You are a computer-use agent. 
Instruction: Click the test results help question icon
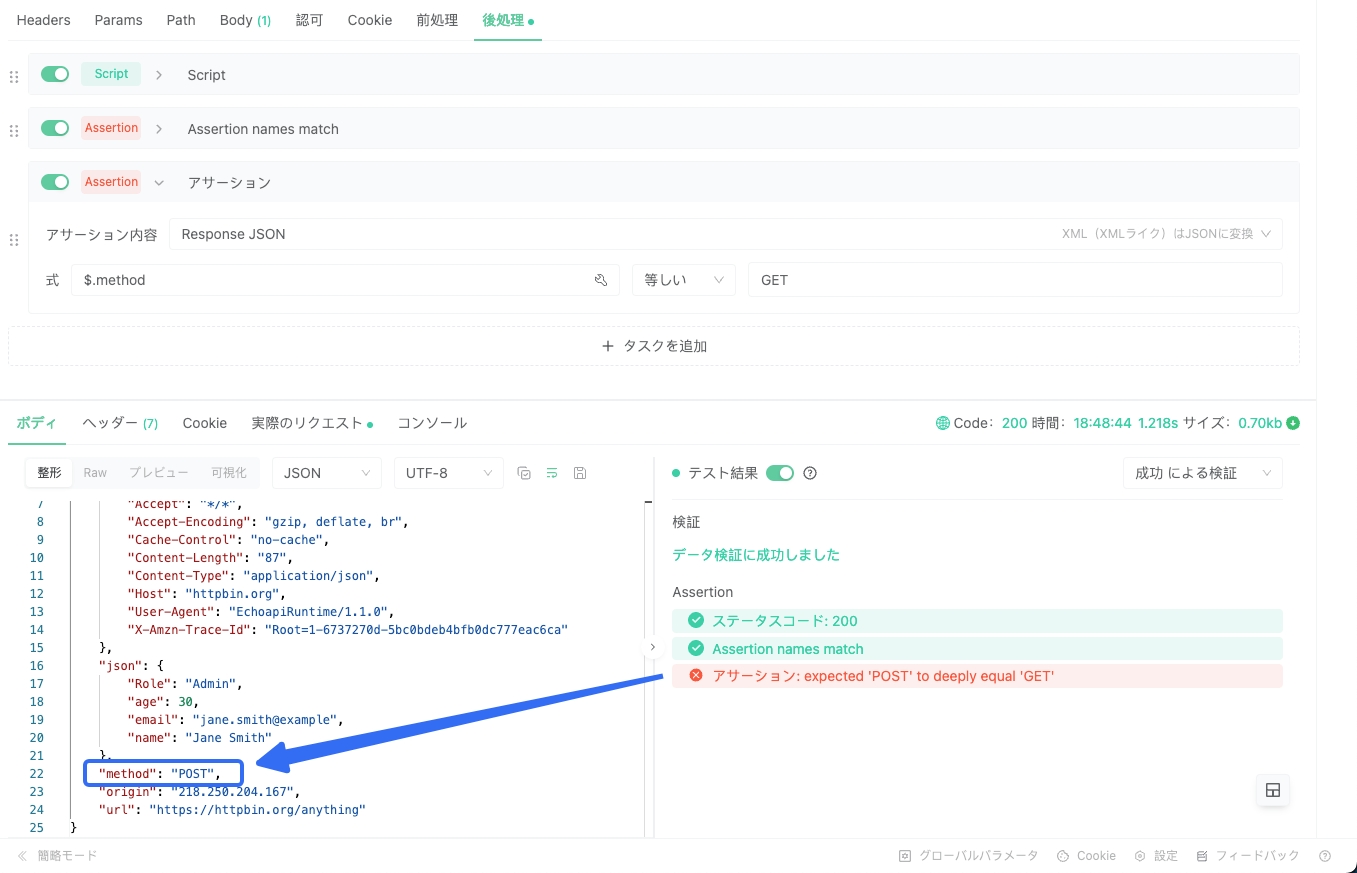(x=810, y=473)
